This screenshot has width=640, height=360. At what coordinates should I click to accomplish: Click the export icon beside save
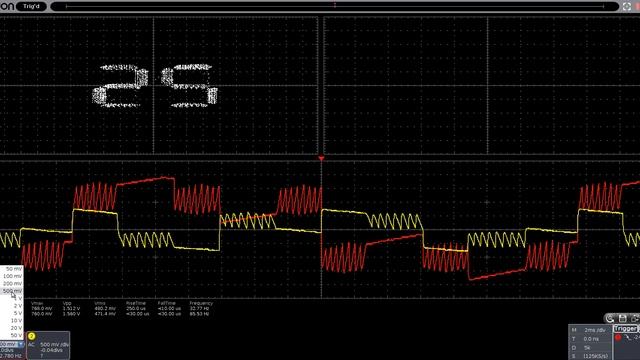pyautogui.click(x=635, y=318)
